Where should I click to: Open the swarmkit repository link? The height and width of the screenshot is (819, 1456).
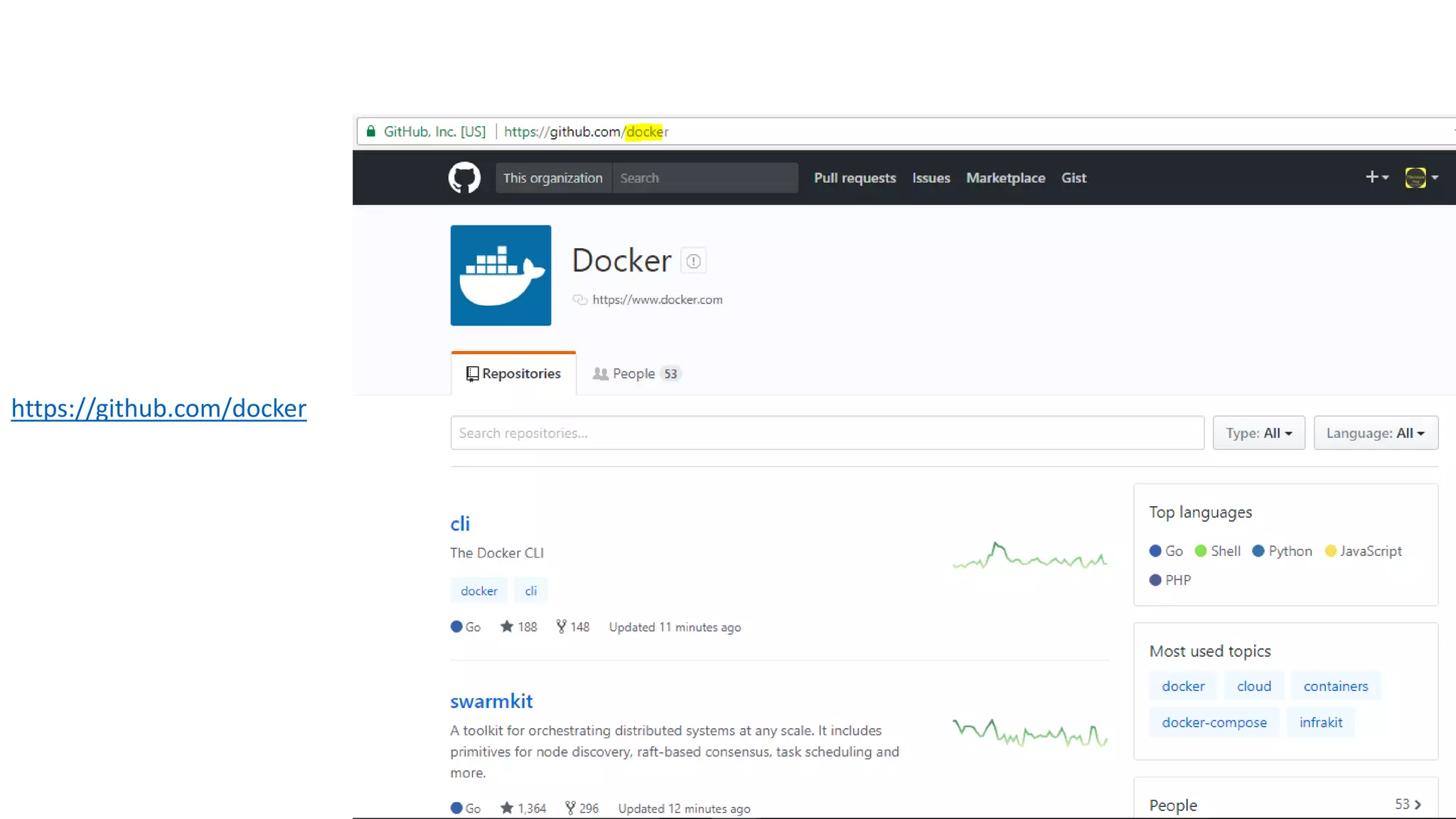coord(491,701)
